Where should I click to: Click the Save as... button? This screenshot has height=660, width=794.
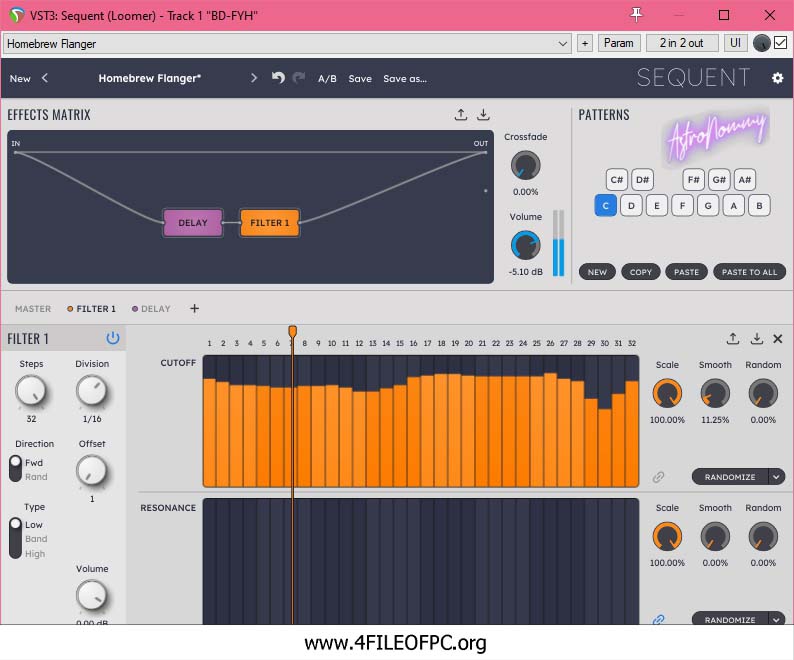405,78
